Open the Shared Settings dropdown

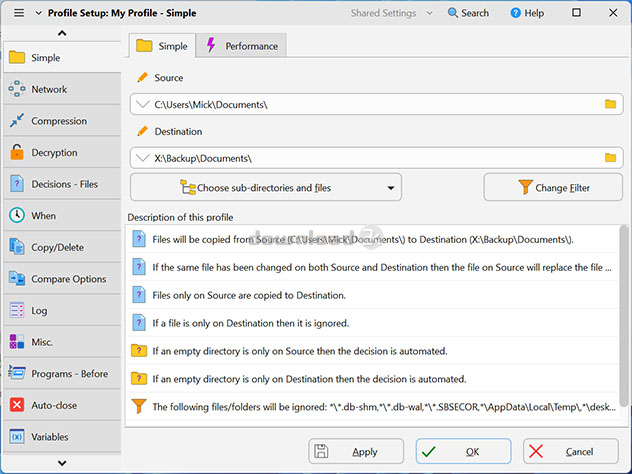[x=391, y=13]
